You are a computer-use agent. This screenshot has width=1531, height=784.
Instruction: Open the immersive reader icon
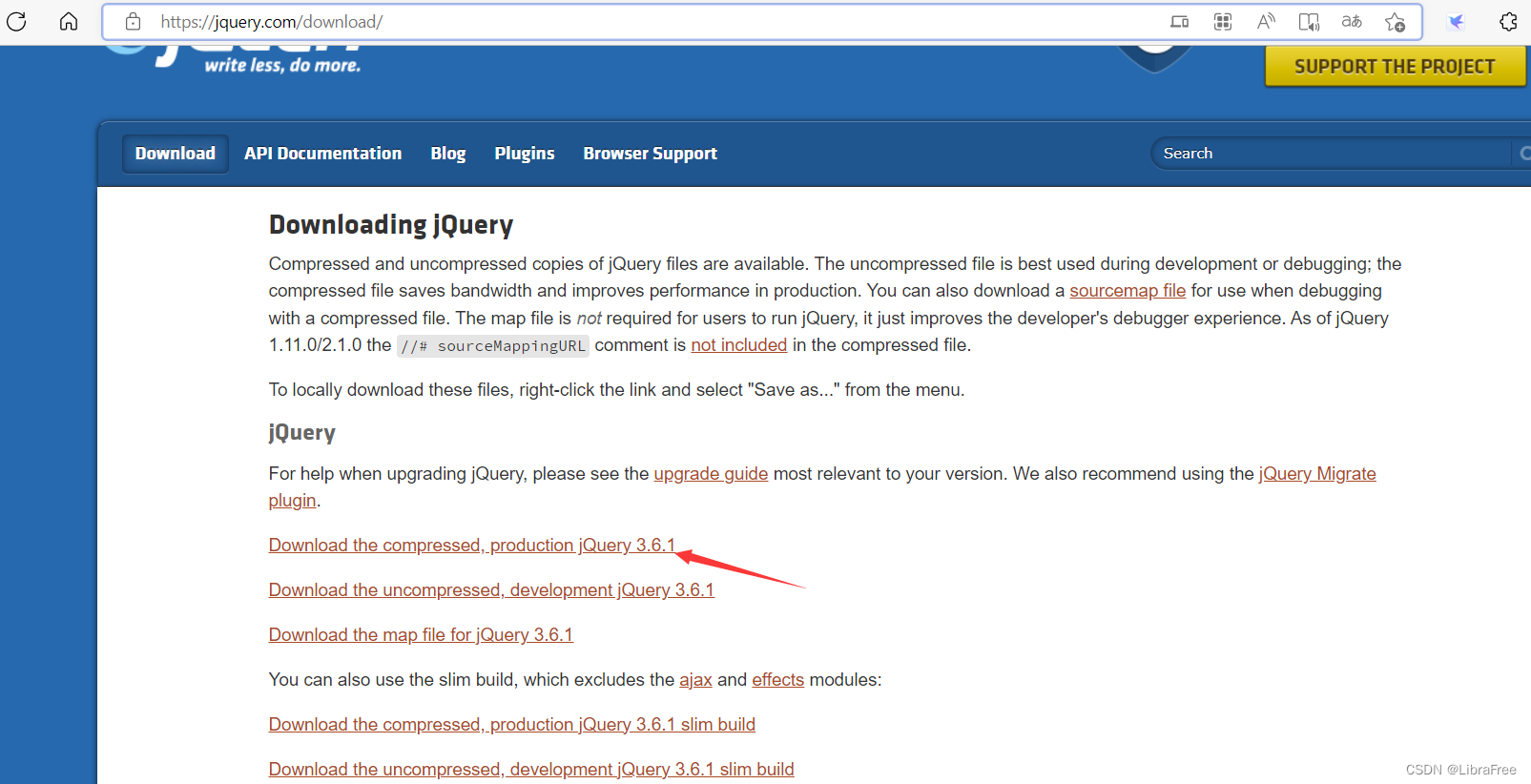(x=1309, y=21)
